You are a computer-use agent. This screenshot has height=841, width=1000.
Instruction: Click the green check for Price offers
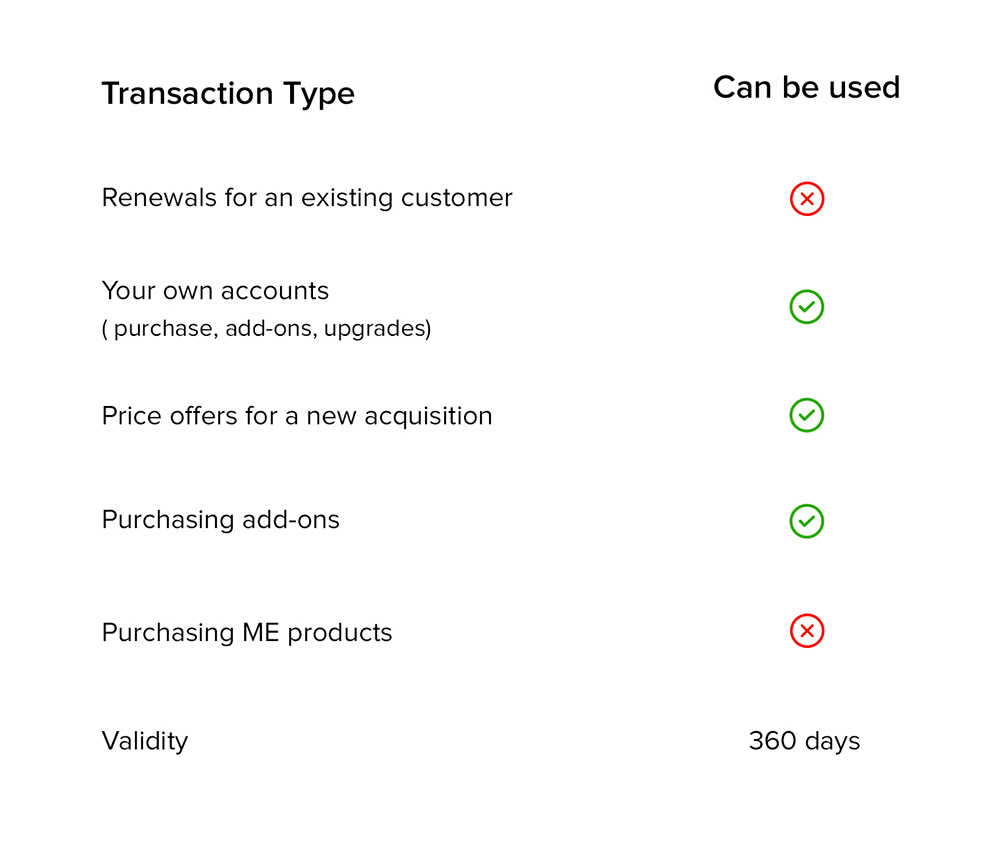[807, 415]
